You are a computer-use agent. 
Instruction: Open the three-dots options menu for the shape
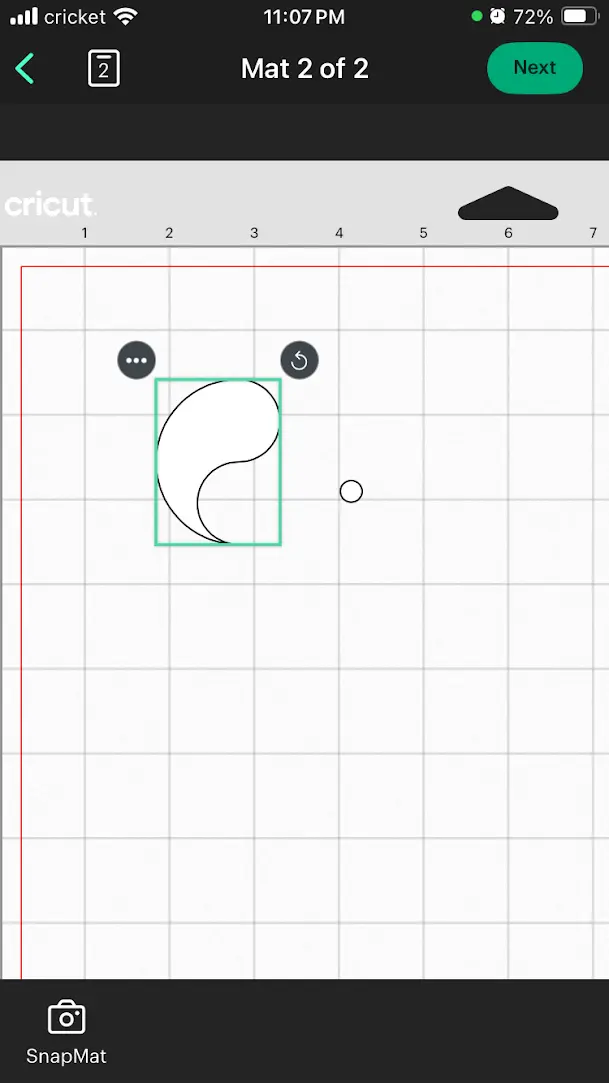pos(137,360)
